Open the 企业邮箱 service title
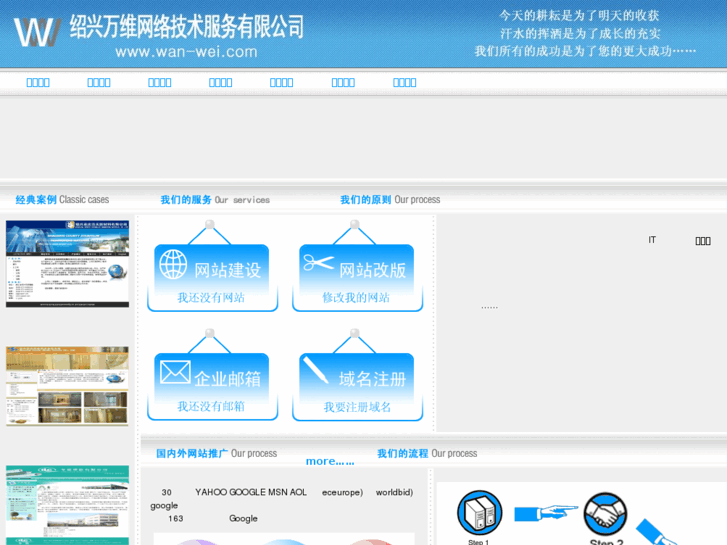Screen dimensions: 727x545 pos(228,379)
